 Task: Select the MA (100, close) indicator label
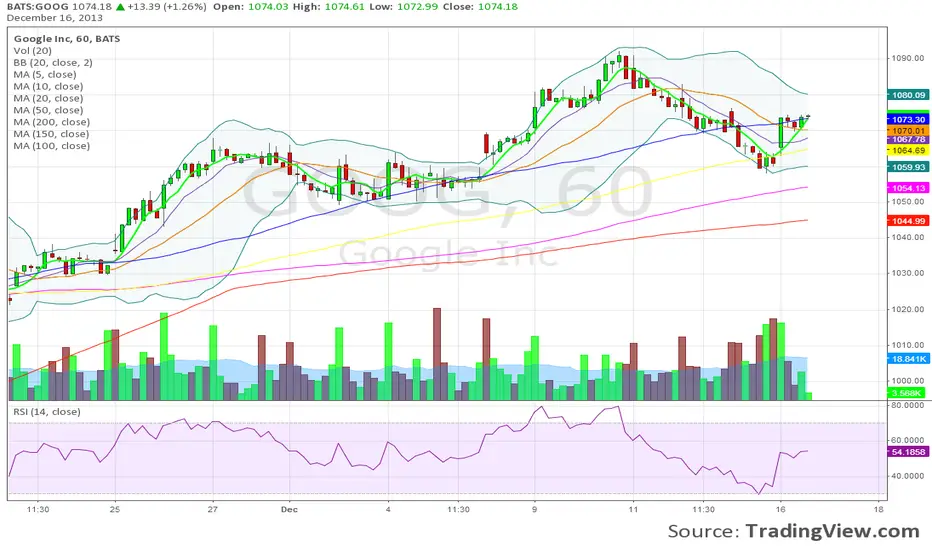click(x=52, y=146)
